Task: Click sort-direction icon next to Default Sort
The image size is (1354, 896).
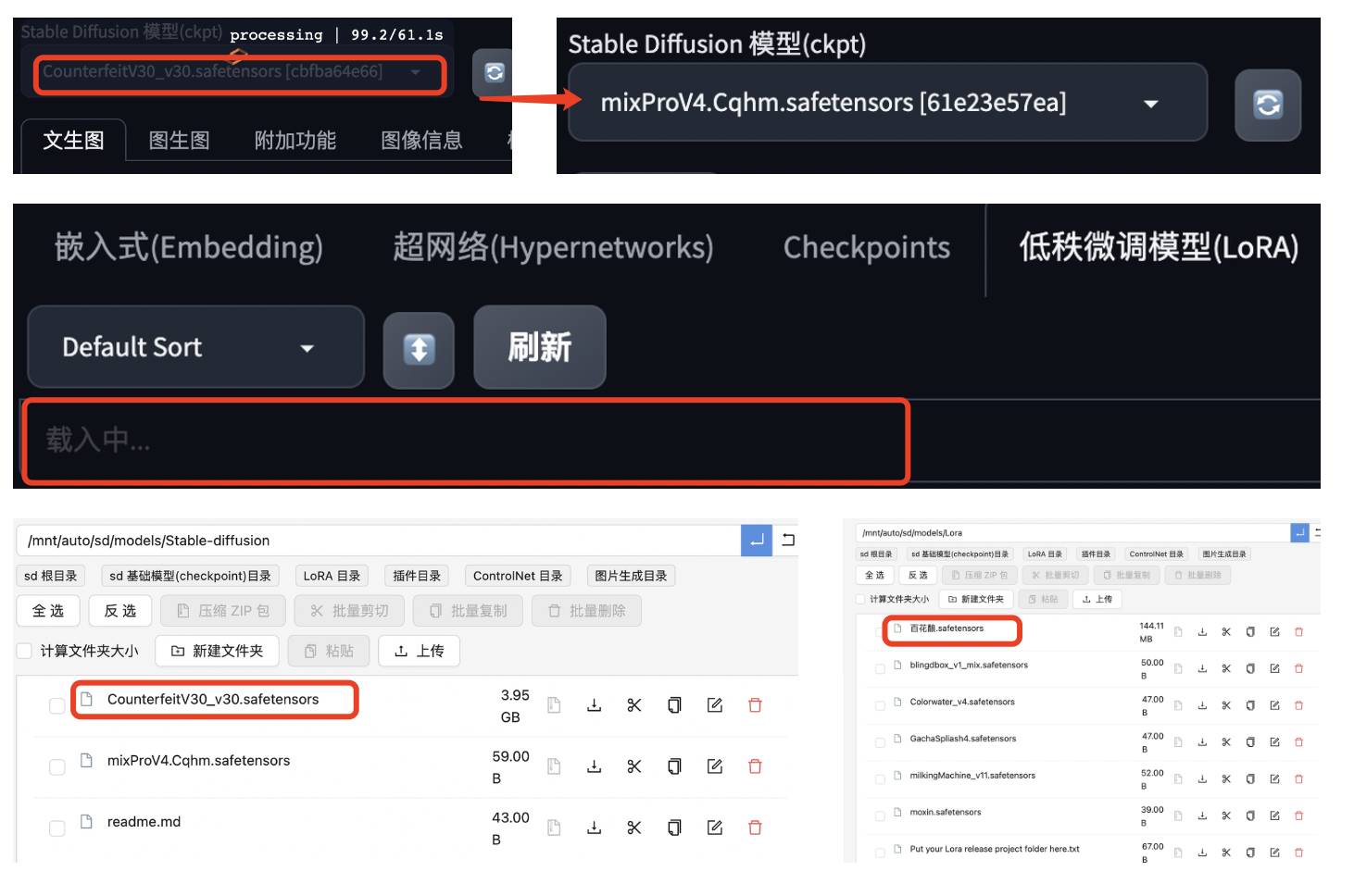Action: tap(419, 349)
